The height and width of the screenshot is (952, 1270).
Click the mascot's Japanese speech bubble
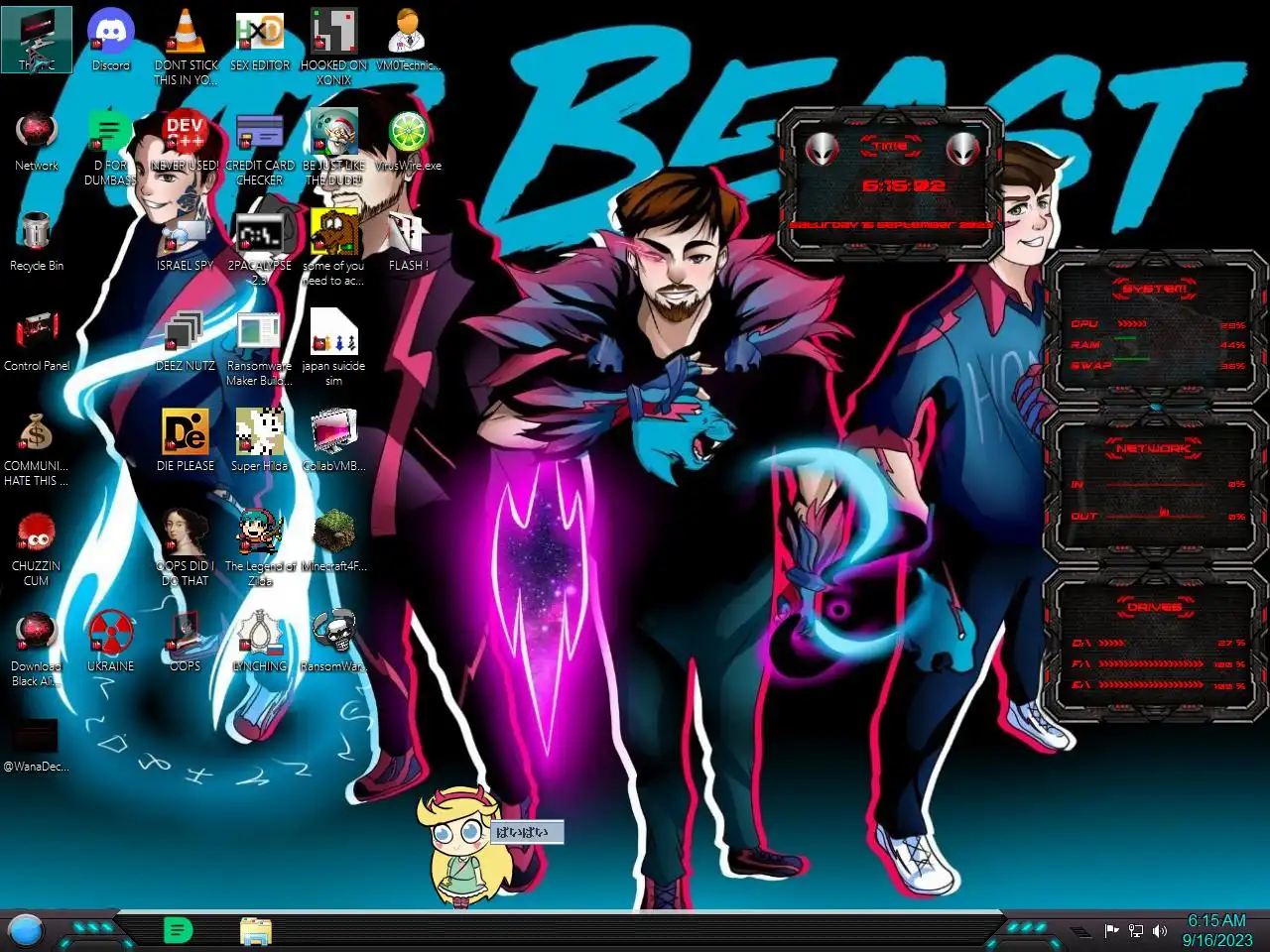[x=528, y=832]
